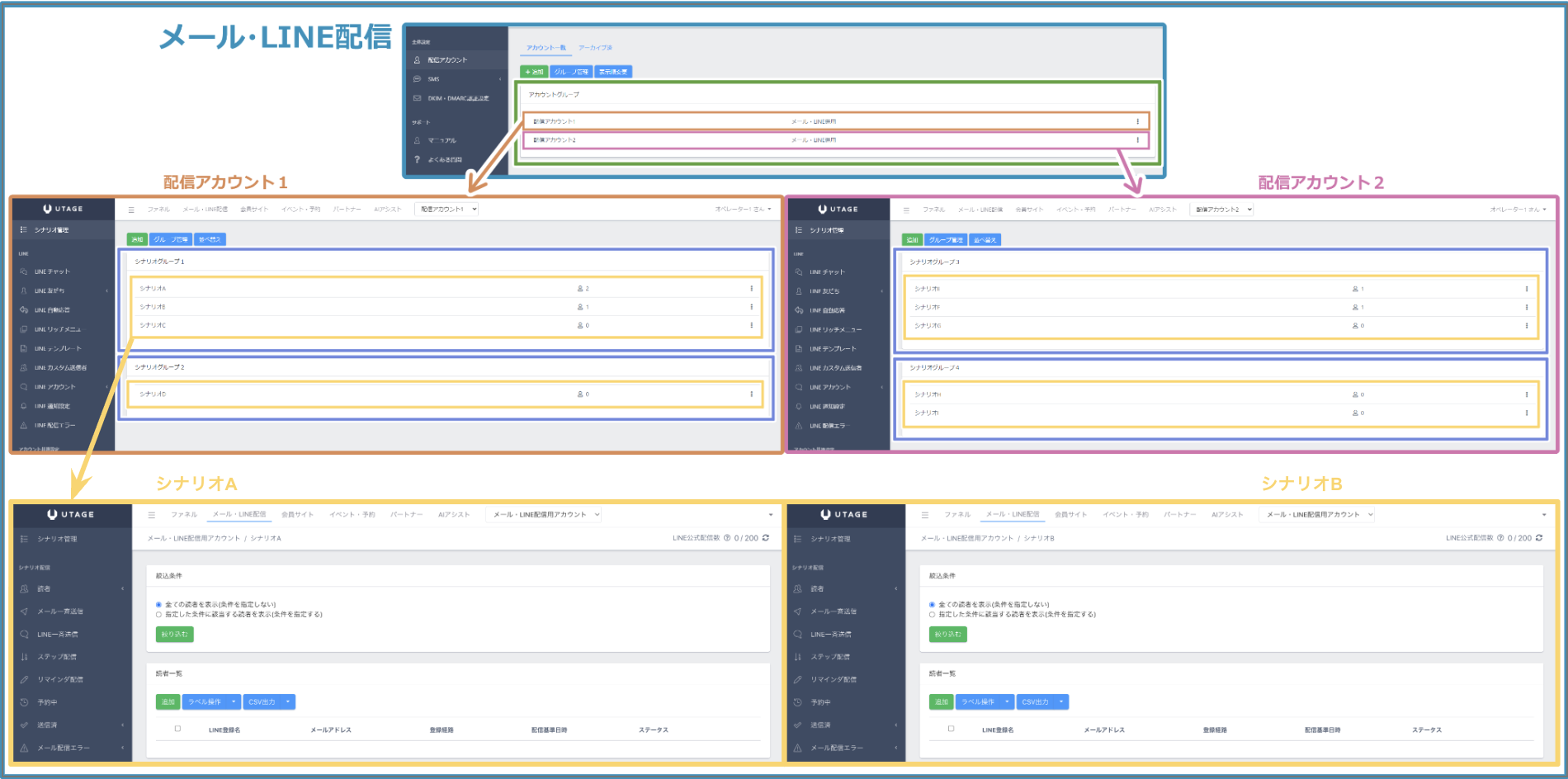Click the three-dot menu on the シナリオA row

pyautogui.click(x=751, y=289)
